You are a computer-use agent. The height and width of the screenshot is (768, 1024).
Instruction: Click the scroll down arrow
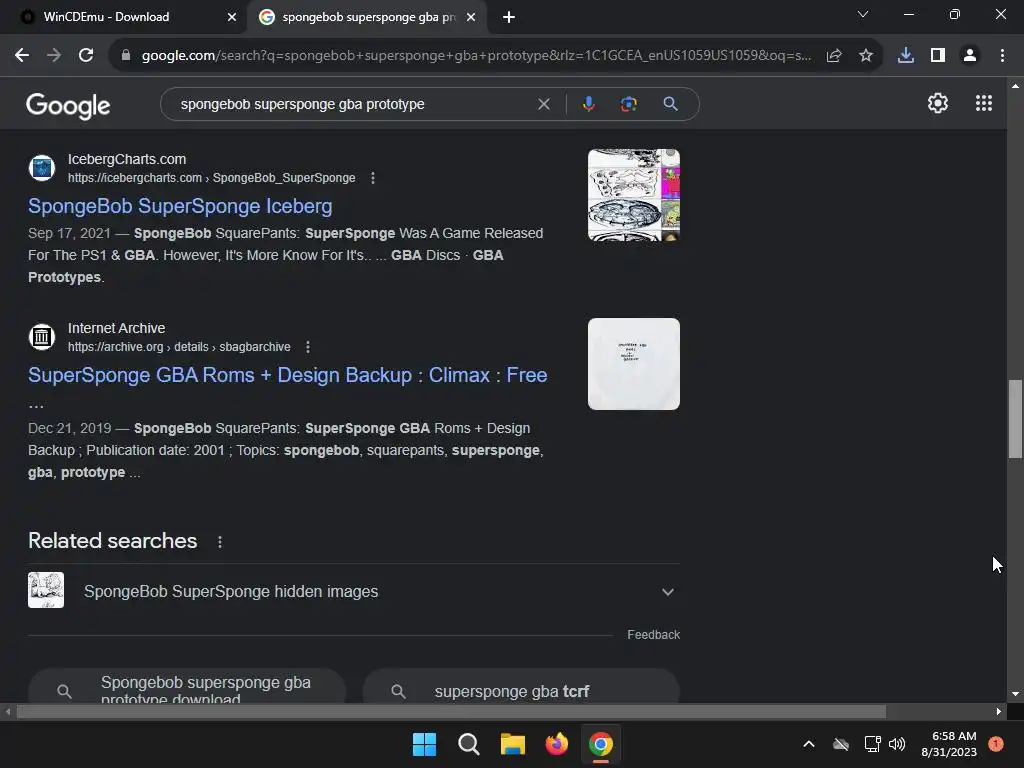pos(1015,694)
